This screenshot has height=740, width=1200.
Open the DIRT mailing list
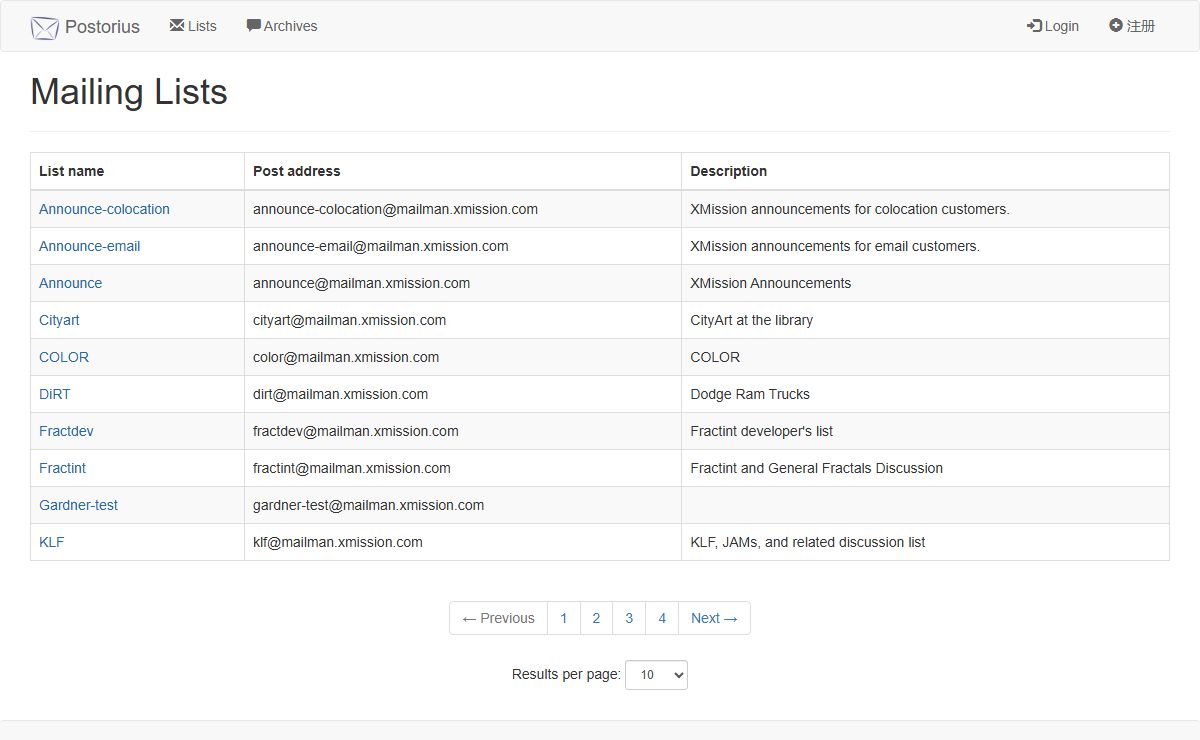tap(55, 394)
